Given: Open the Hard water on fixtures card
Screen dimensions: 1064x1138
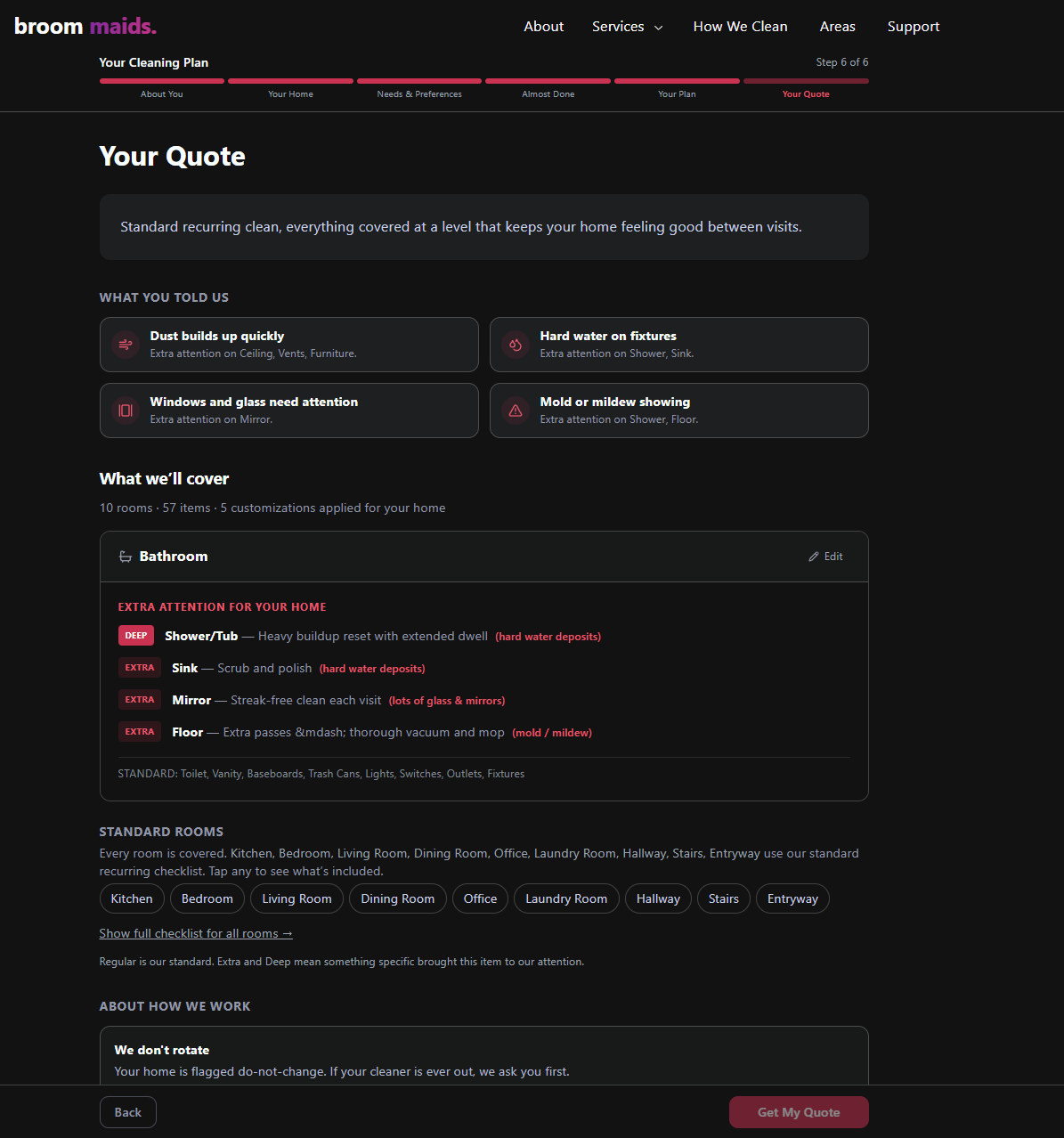Looking at the screenshot, I should (x=679, y=345).
